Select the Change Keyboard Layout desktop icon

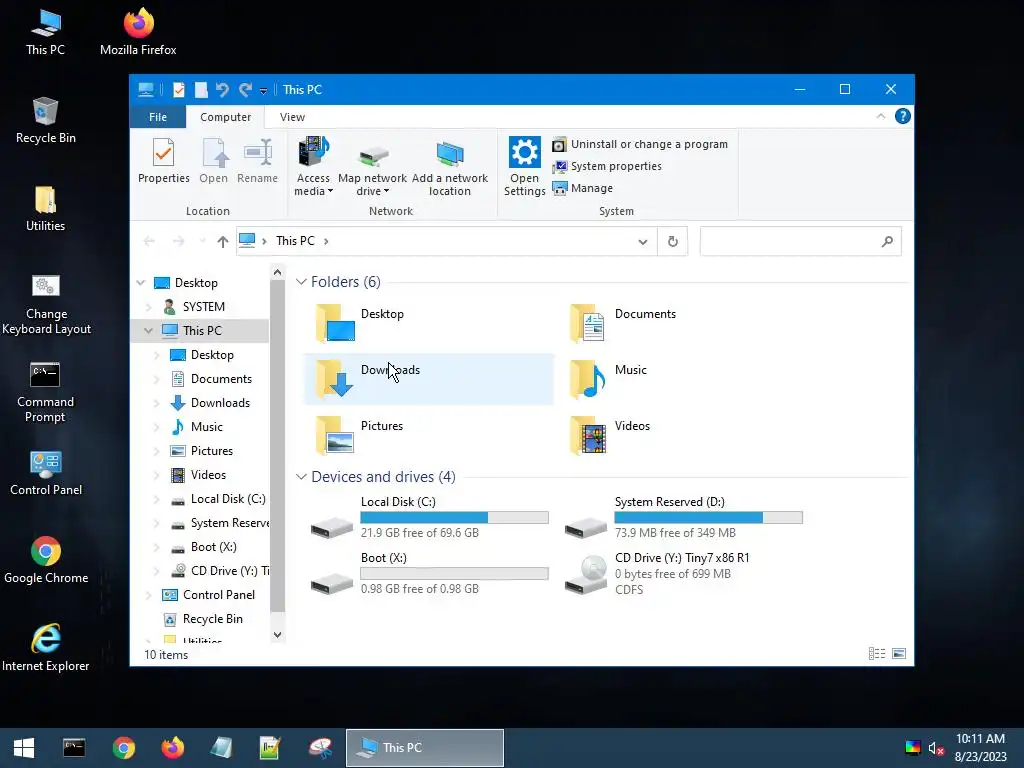(x=46, y=304)
